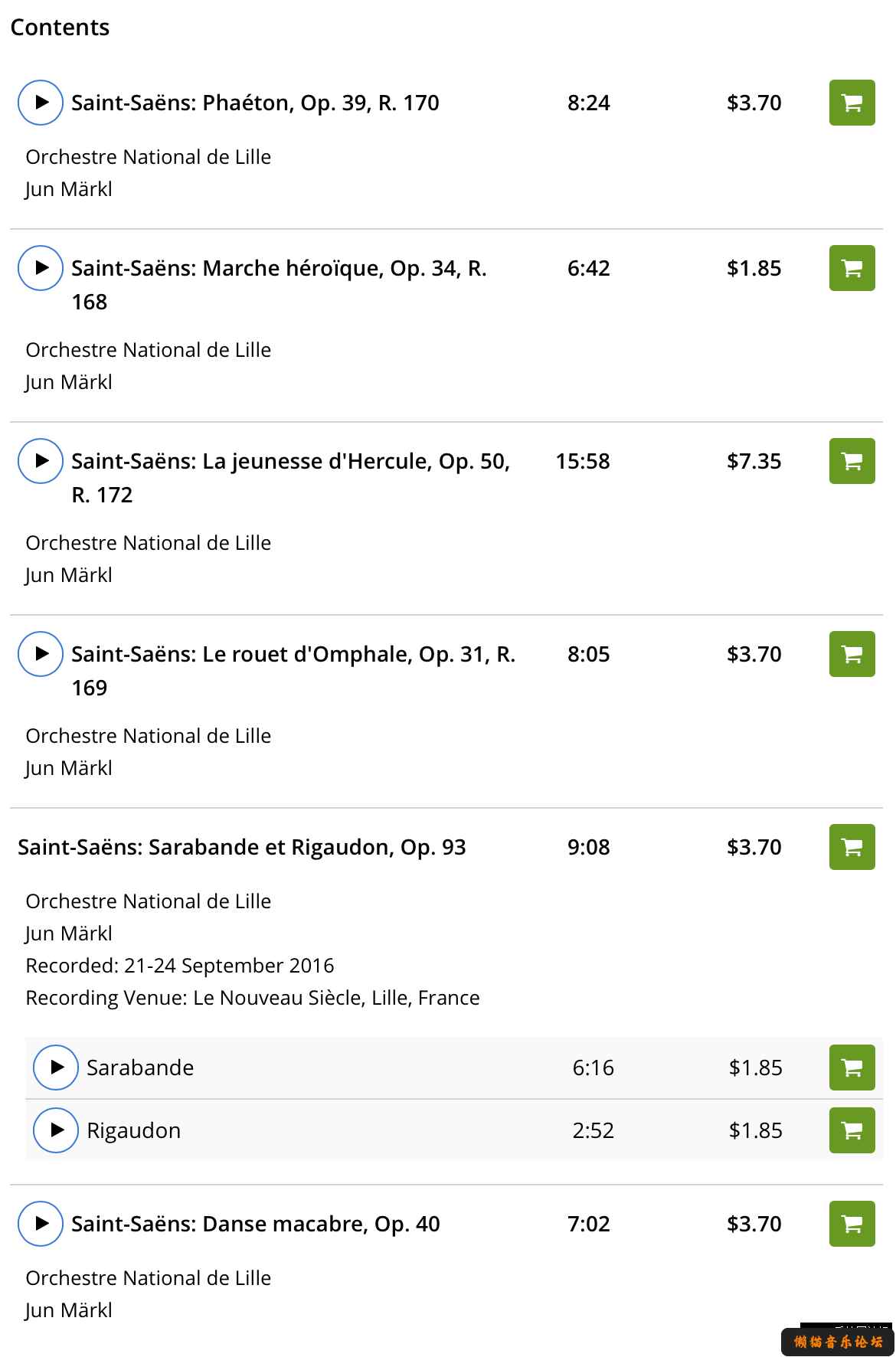Screen dimensions: 896x1357
Task: Play Le rouet d'Omphale preview
Action: (x=41, y=654)
